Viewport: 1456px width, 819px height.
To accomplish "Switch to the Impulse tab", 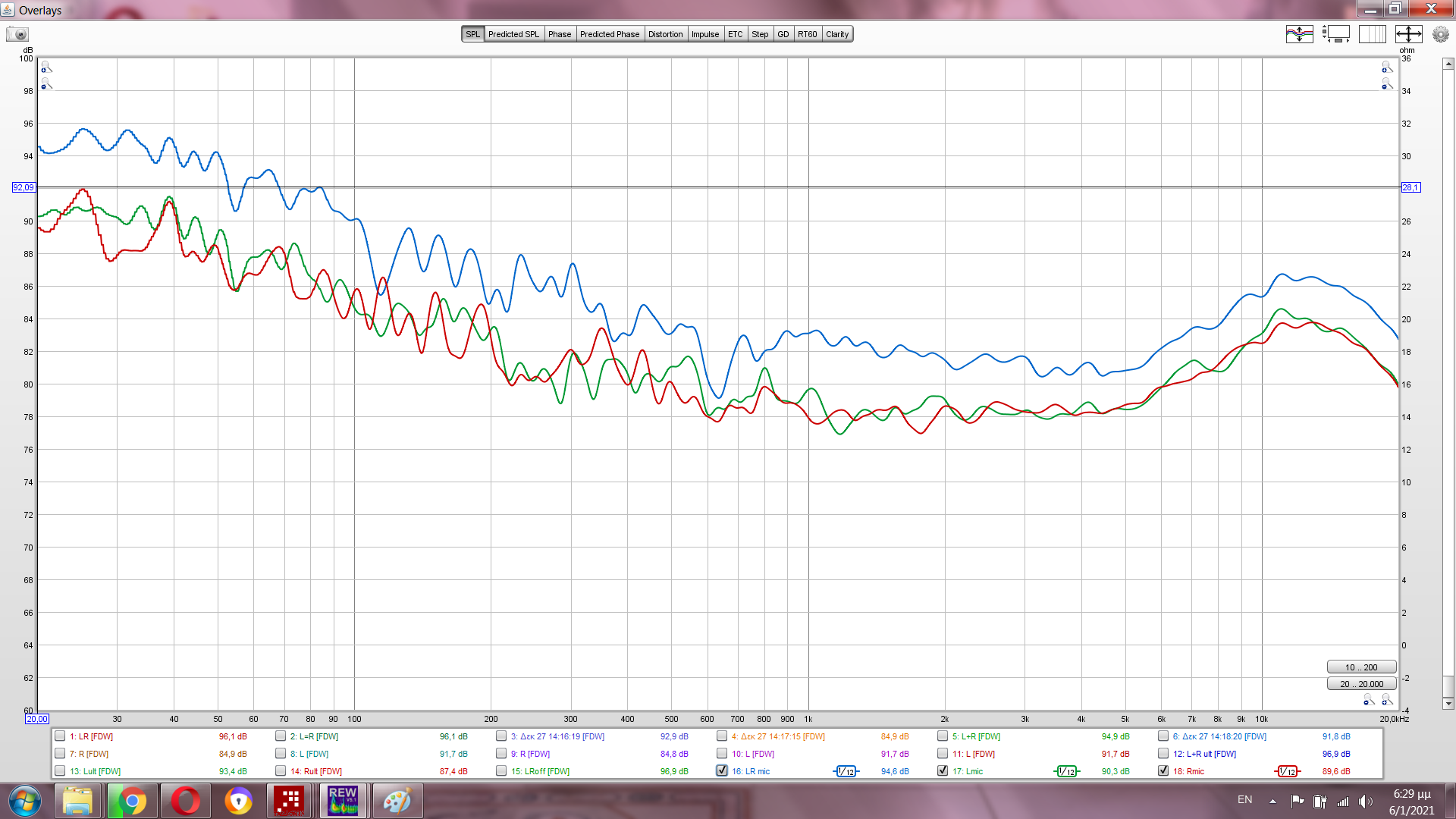I will (x=704, y=34).
